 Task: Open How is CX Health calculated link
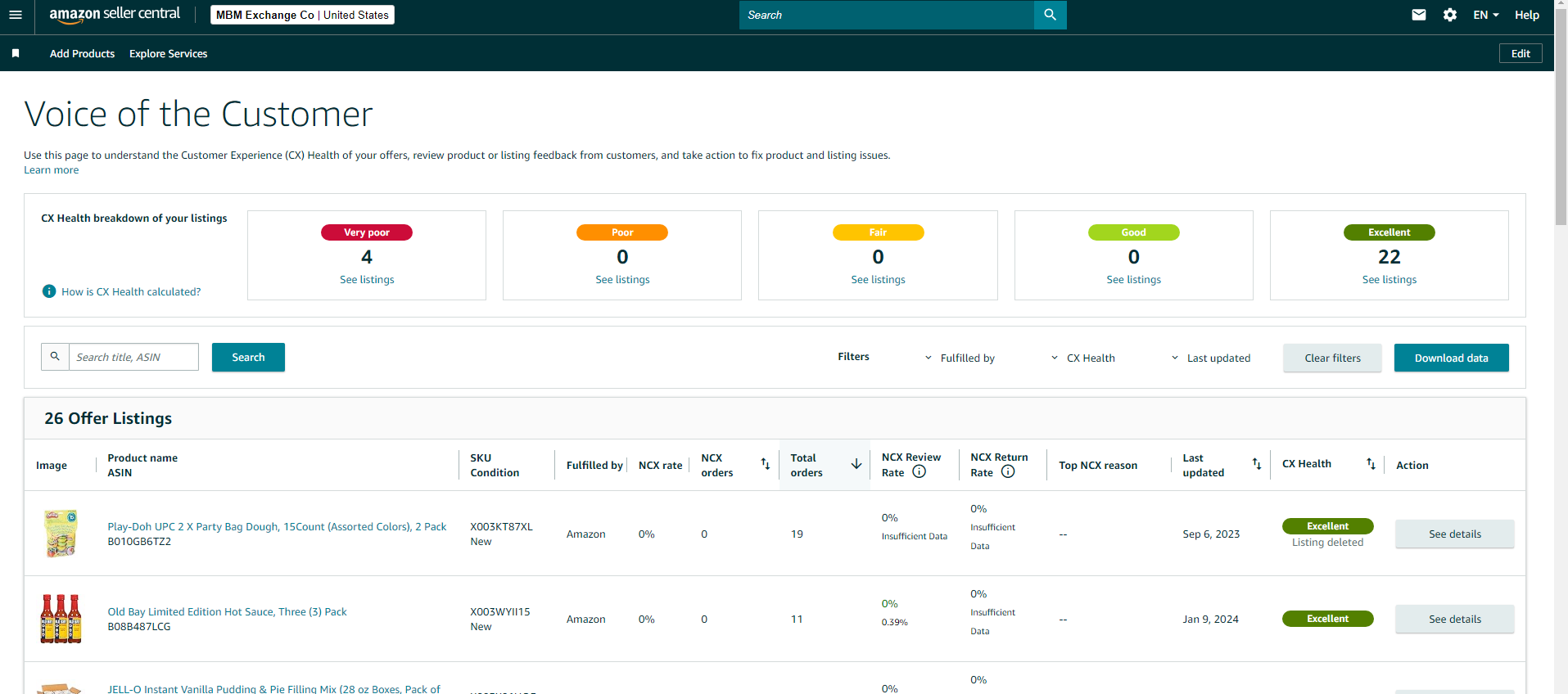click(x=131, y=291)
